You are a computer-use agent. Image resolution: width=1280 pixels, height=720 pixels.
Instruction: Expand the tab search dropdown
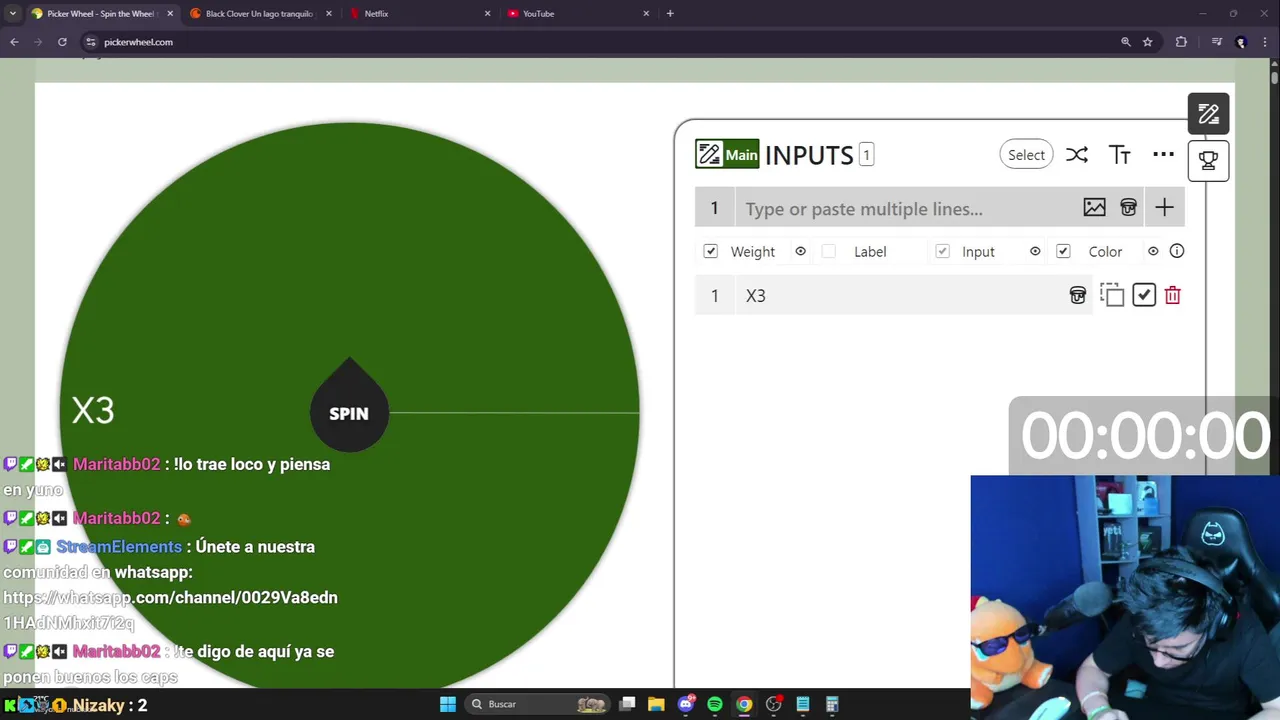click(x=12, y=13)
